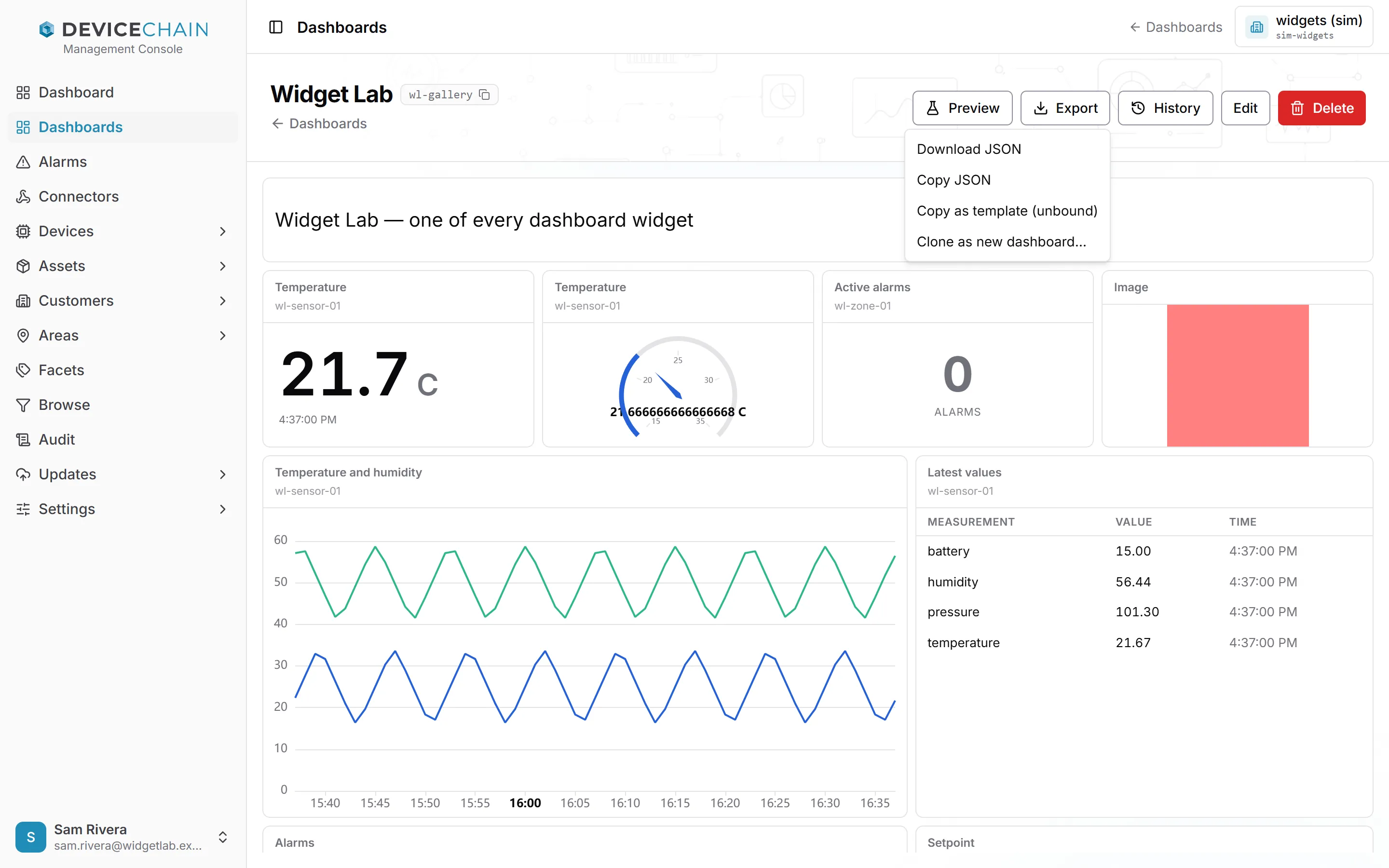Copy the wl-gallery token
This screenshot has width=1389, height=868.
(x=484, y=95)
